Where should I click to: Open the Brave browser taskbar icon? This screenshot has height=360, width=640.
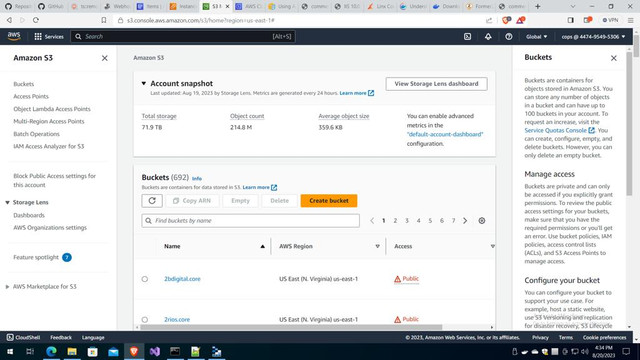click(x=134, y=351)
